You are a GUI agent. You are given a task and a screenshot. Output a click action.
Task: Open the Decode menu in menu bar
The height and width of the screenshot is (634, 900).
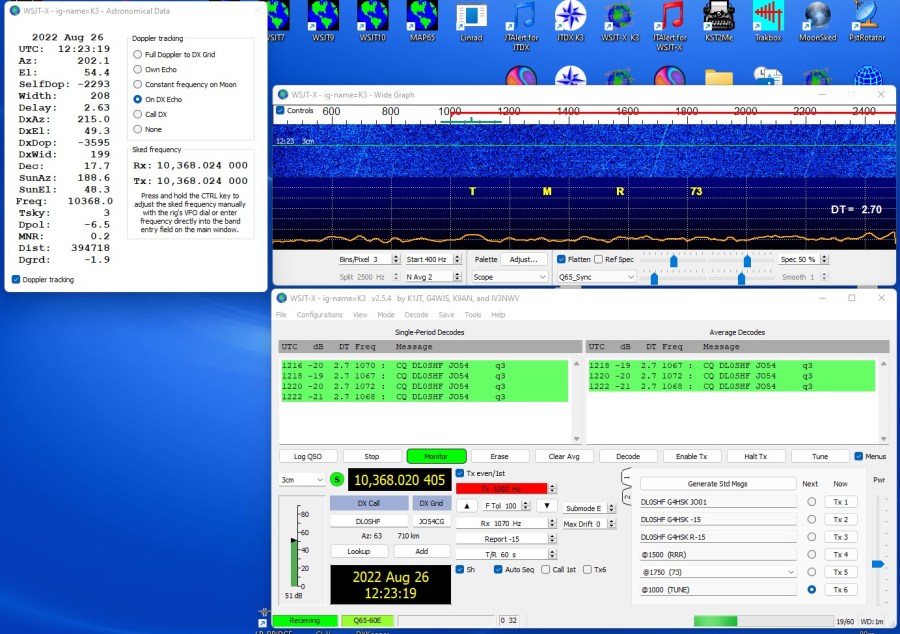coord(416,314)
